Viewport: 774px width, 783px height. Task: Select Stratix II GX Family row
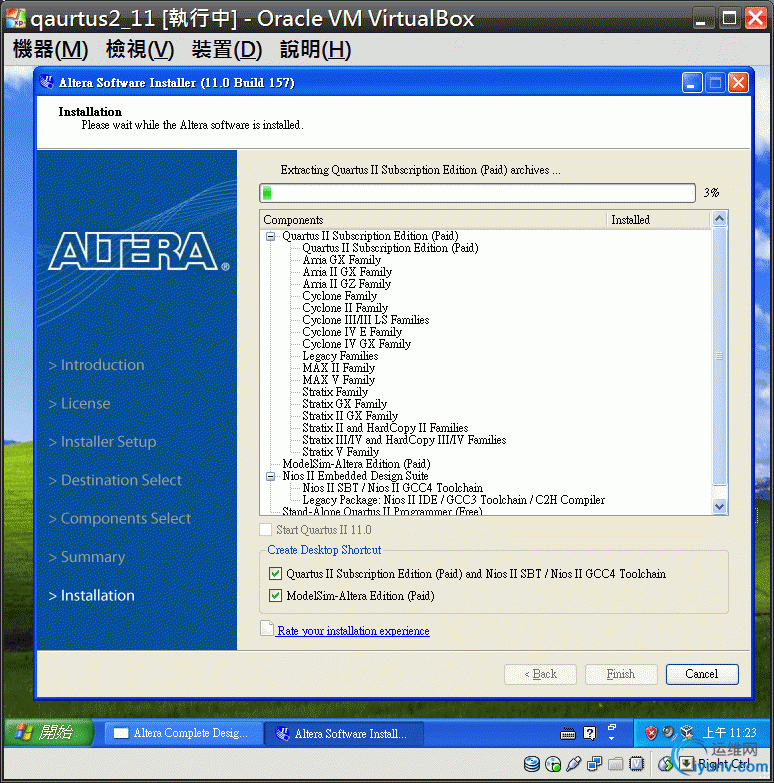(x=350, y=415)
